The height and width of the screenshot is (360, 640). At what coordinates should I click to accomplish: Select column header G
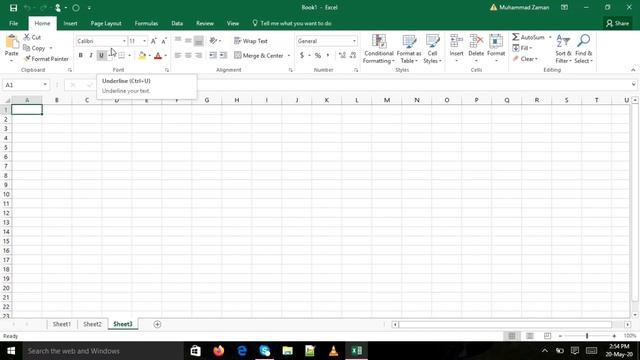tap(207, 100)
